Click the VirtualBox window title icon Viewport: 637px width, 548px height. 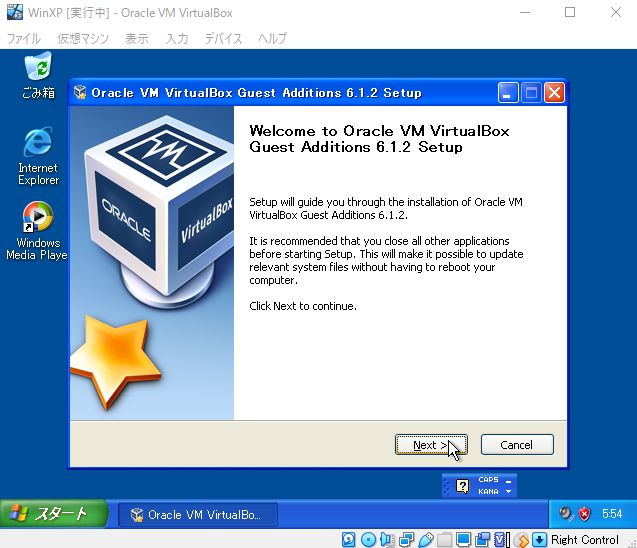pyautogui.click(x=15, y=12)
